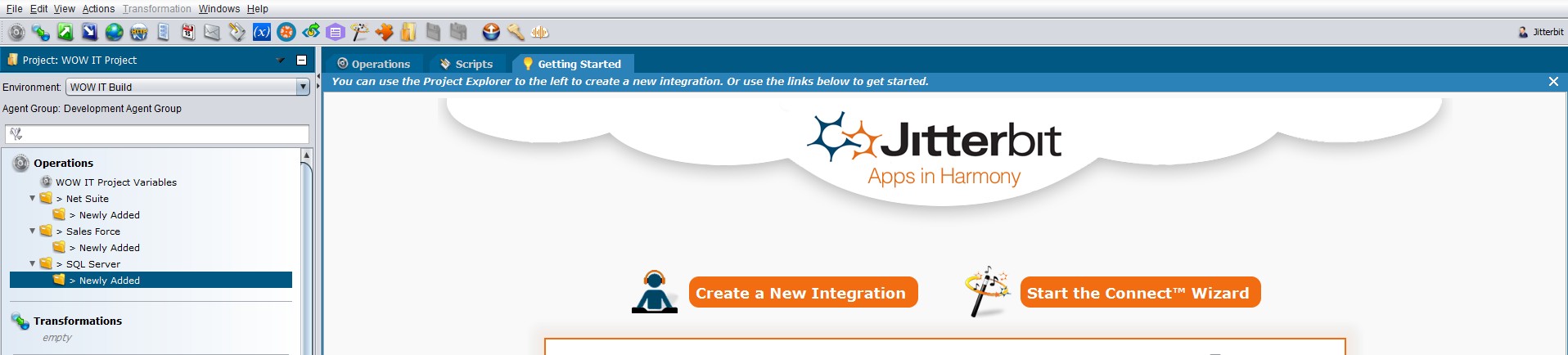1568x355 pixels.
Task: Open the Actions menu
Action: tap(98, 9)
